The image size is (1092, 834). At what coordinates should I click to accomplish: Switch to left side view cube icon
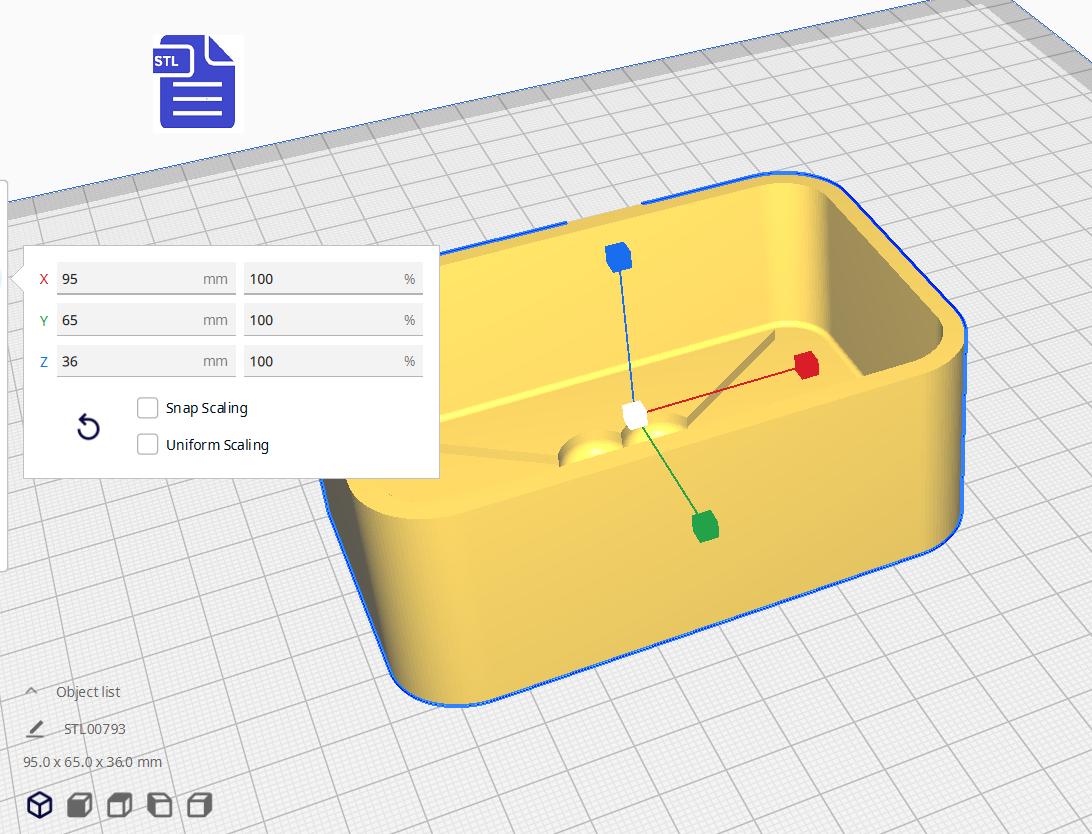[159, 805]
